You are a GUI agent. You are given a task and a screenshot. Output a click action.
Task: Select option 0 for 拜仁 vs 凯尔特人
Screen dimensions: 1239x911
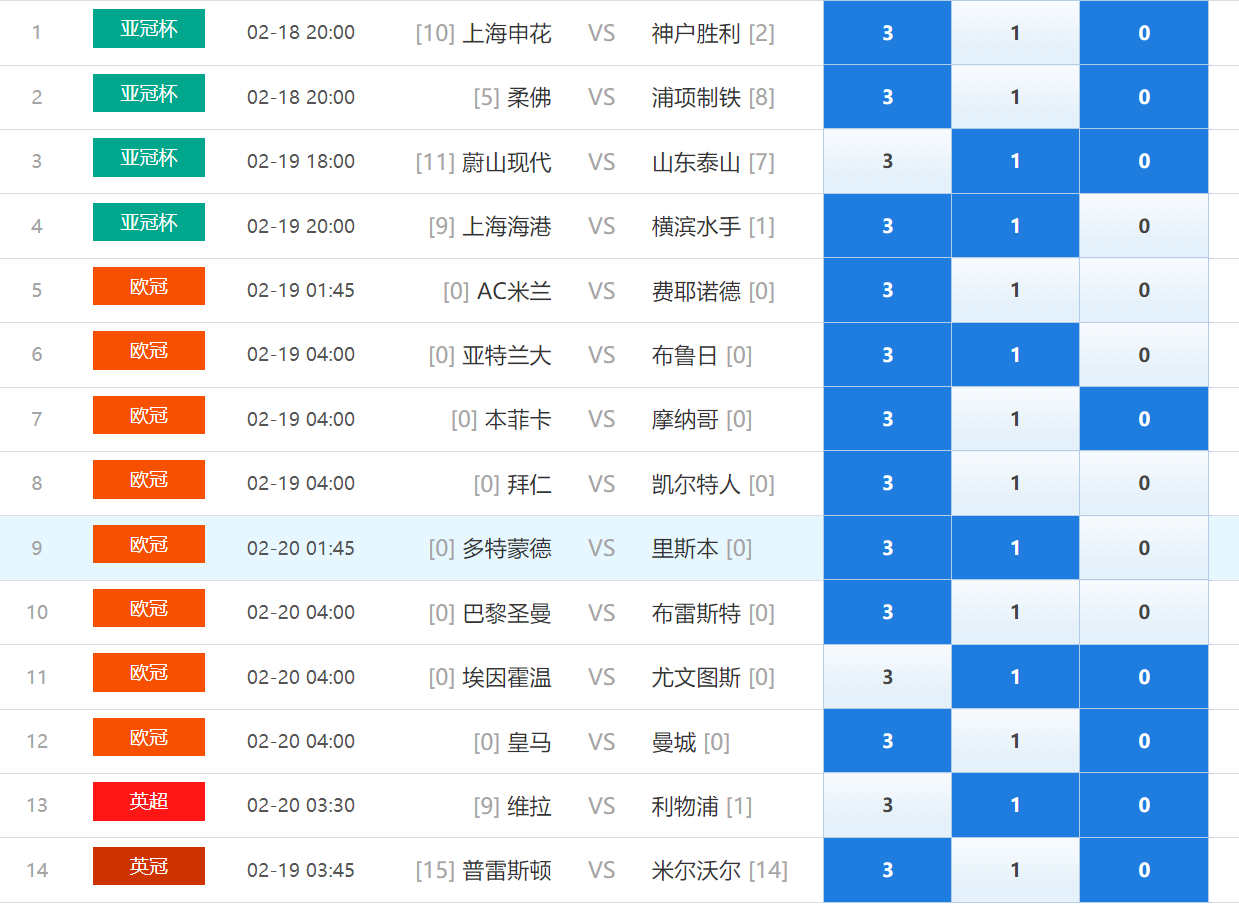coord(1144,483)
